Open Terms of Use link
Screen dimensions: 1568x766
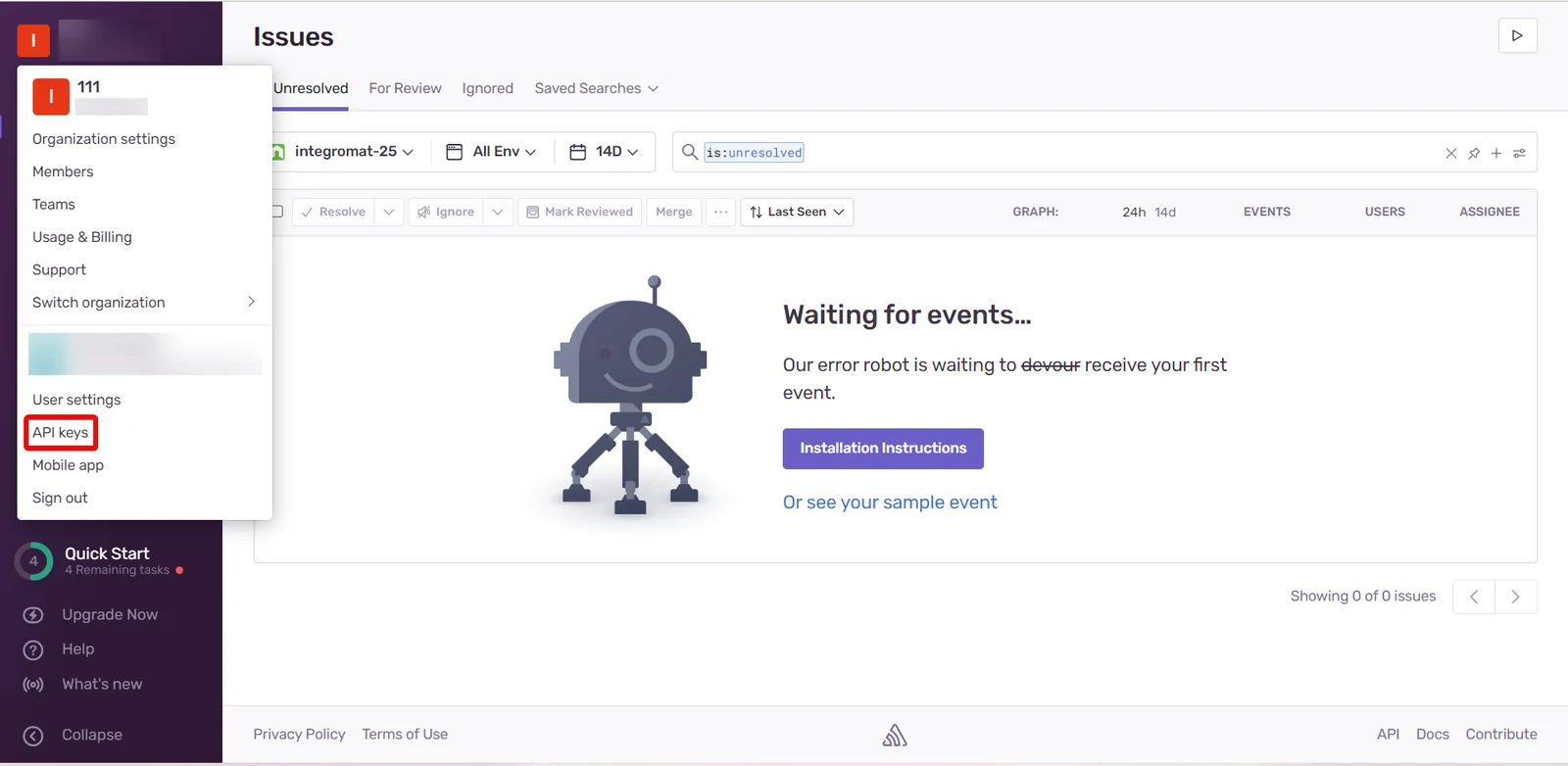(405, 735)
